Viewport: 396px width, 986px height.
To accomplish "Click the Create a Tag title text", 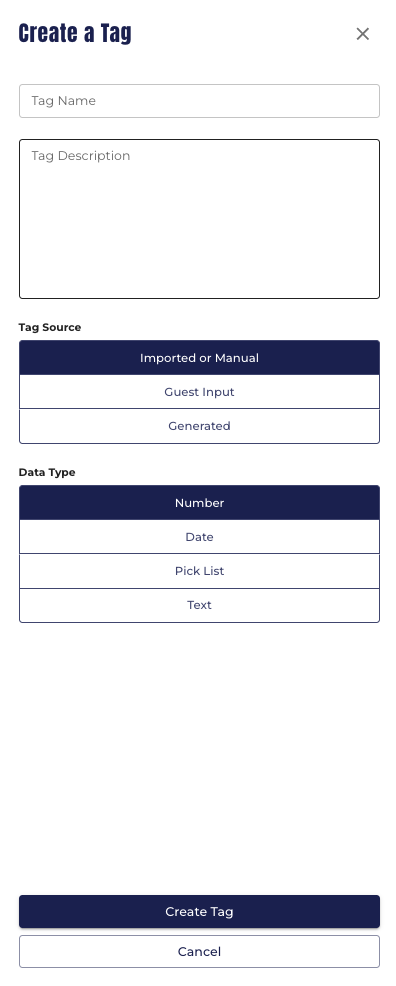I will pos(75,33).
